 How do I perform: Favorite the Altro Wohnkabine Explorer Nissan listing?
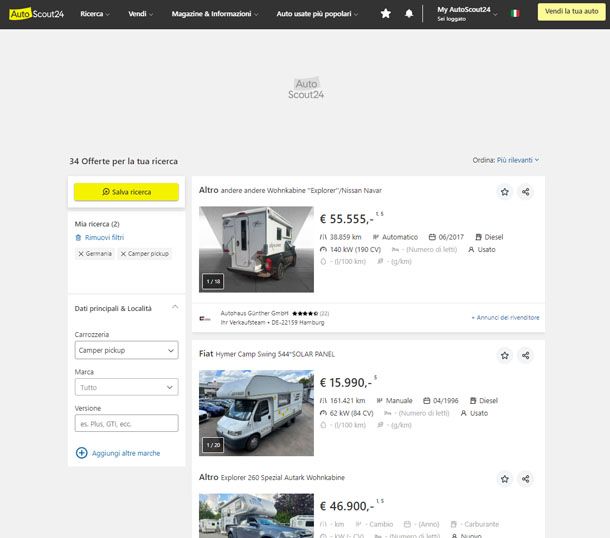505,192
